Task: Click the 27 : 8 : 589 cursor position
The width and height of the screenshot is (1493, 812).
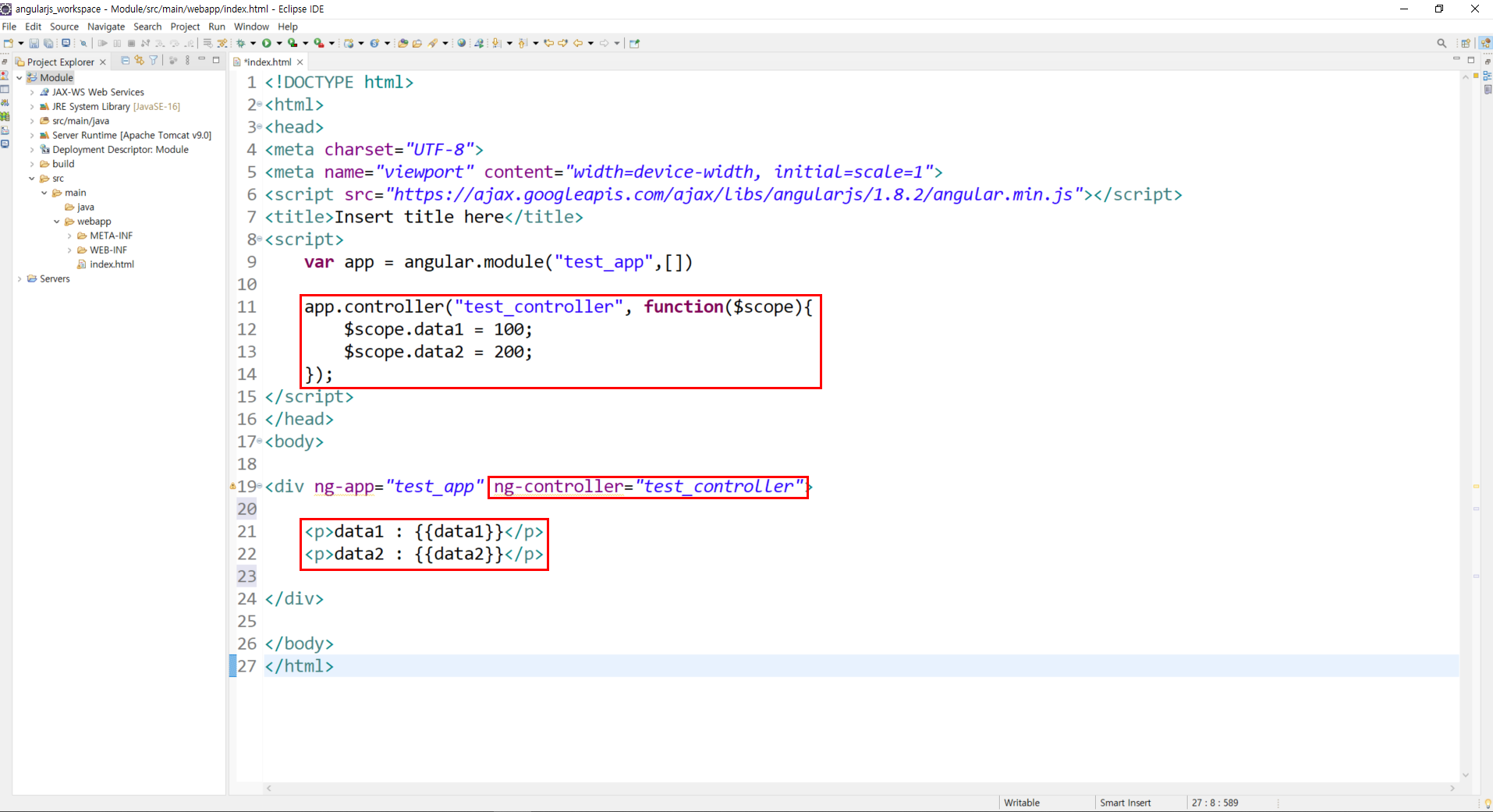Action: [1215, 803]
